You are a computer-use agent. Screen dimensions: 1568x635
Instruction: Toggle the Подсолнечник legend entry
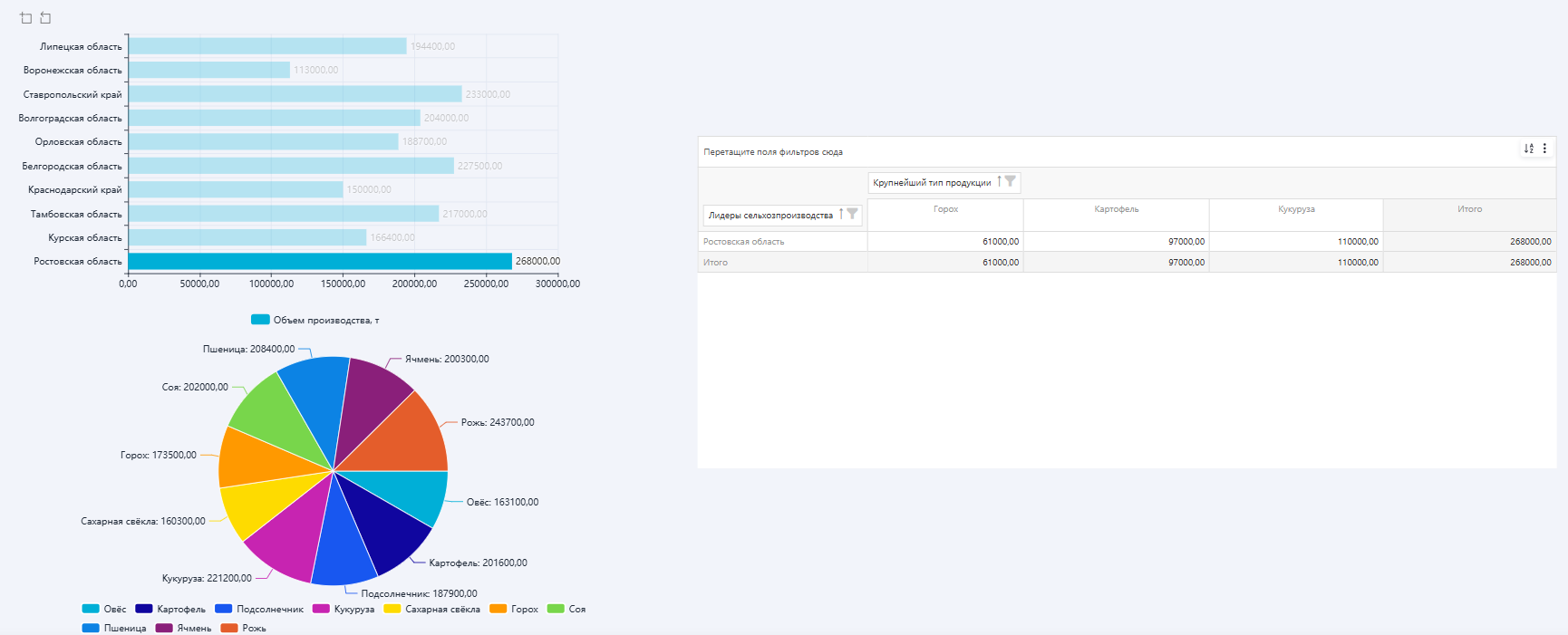click(x=259, y=610)
